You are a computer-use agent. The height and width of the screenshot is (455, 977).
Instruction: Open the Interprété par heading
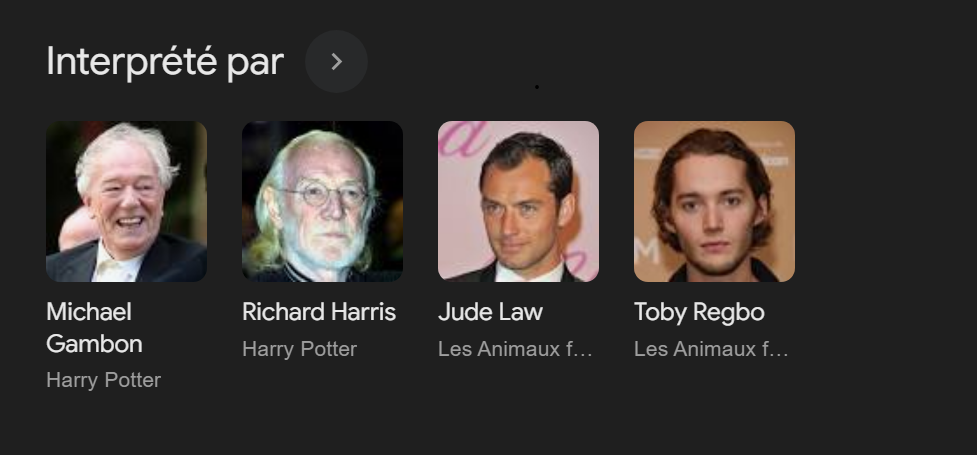point(165,62)
